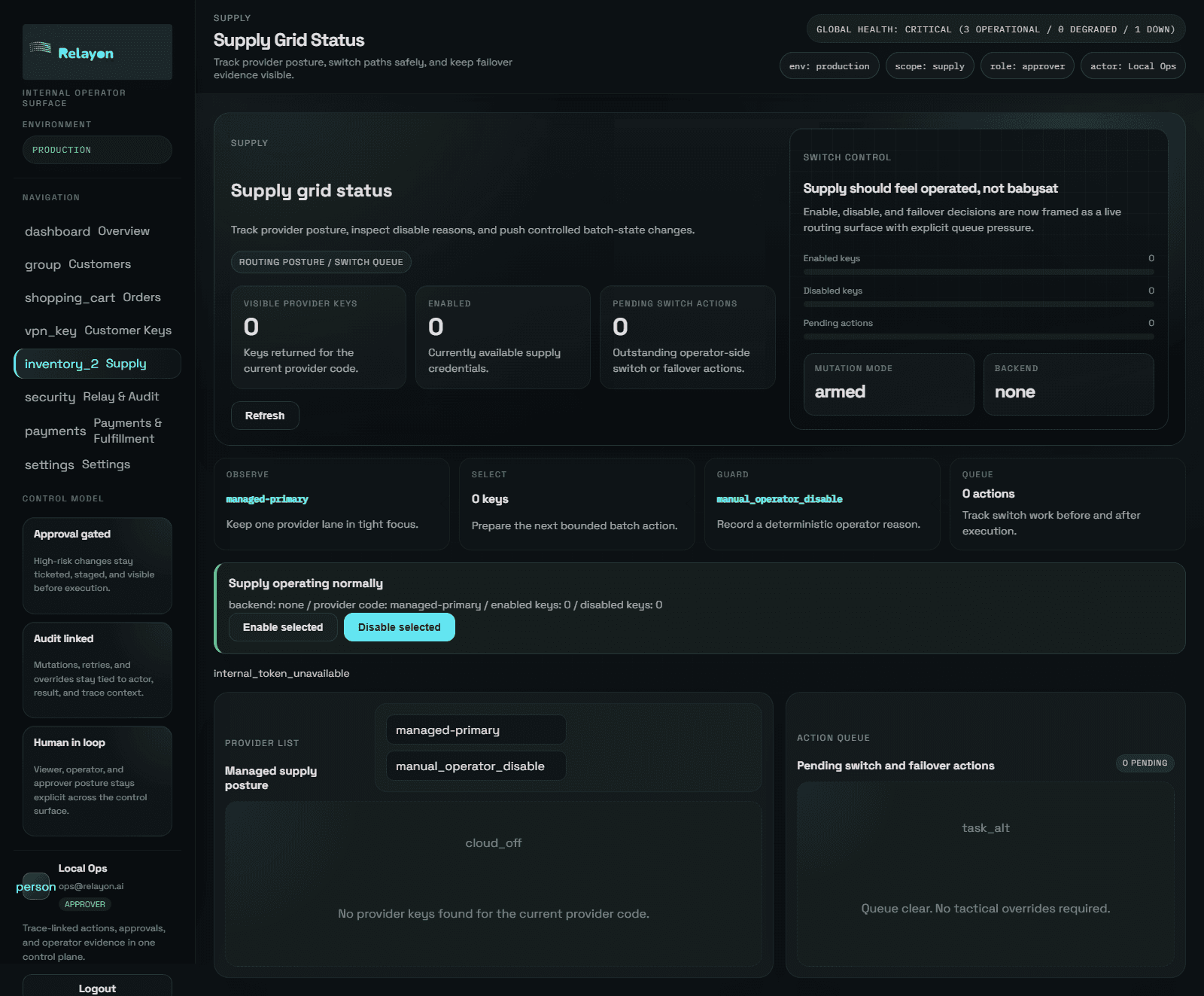Click the cloud_off icon in the provider panel
Viewport: 1204px width, 996px height.
493,842
